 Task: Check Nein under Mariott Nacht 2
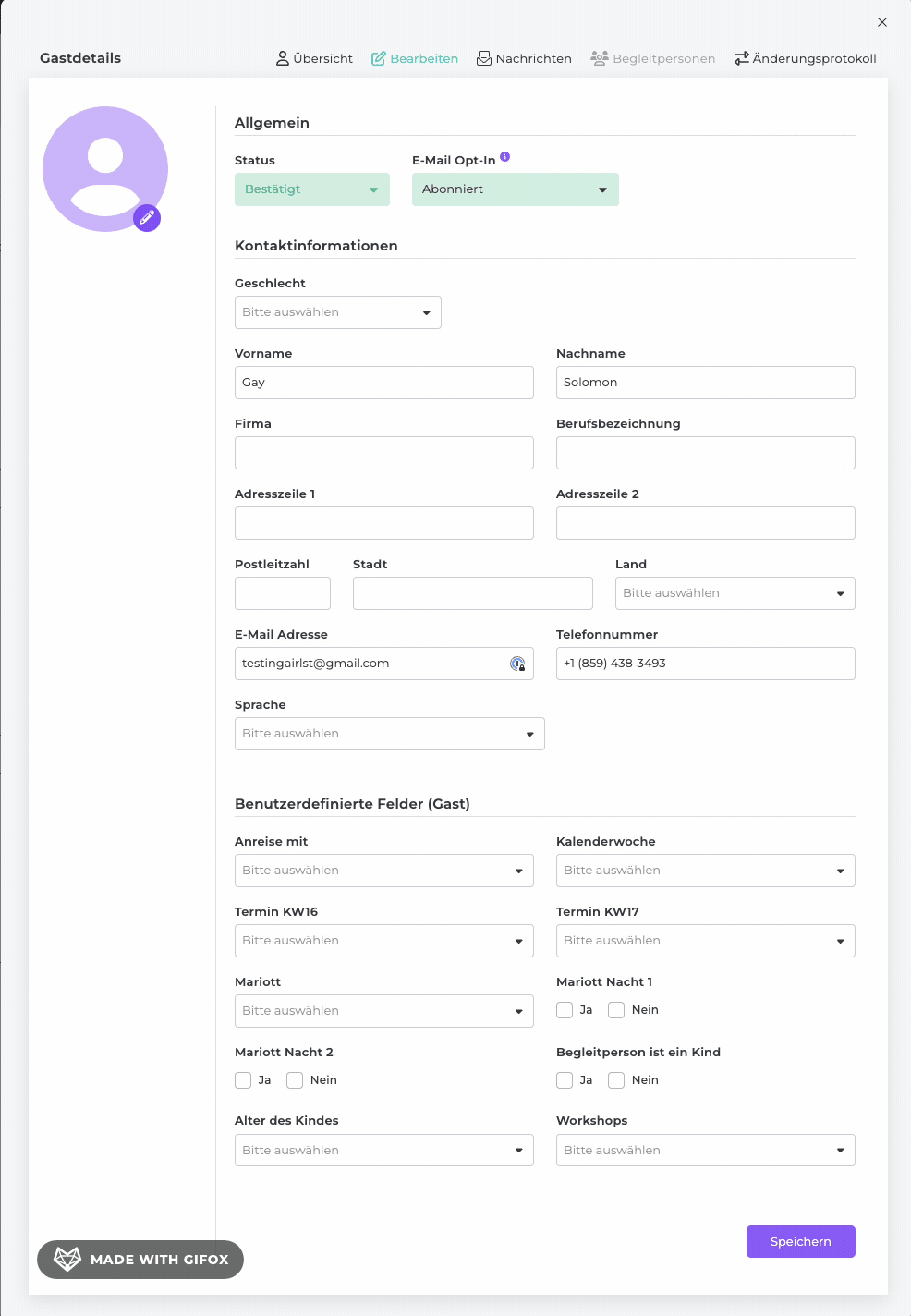pyautogui.click(x=295, y=1080)
